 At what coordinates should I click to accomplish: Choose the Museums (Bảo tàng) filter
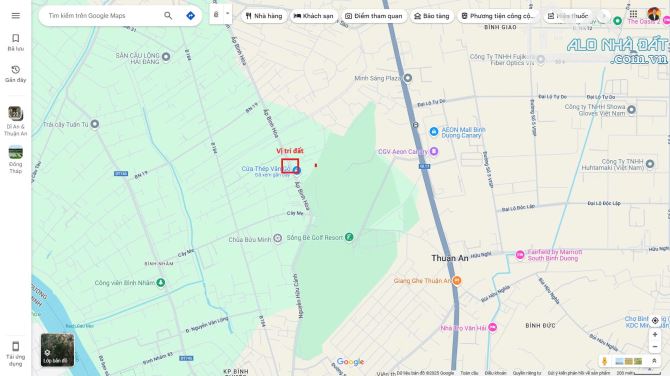[432, 16]
